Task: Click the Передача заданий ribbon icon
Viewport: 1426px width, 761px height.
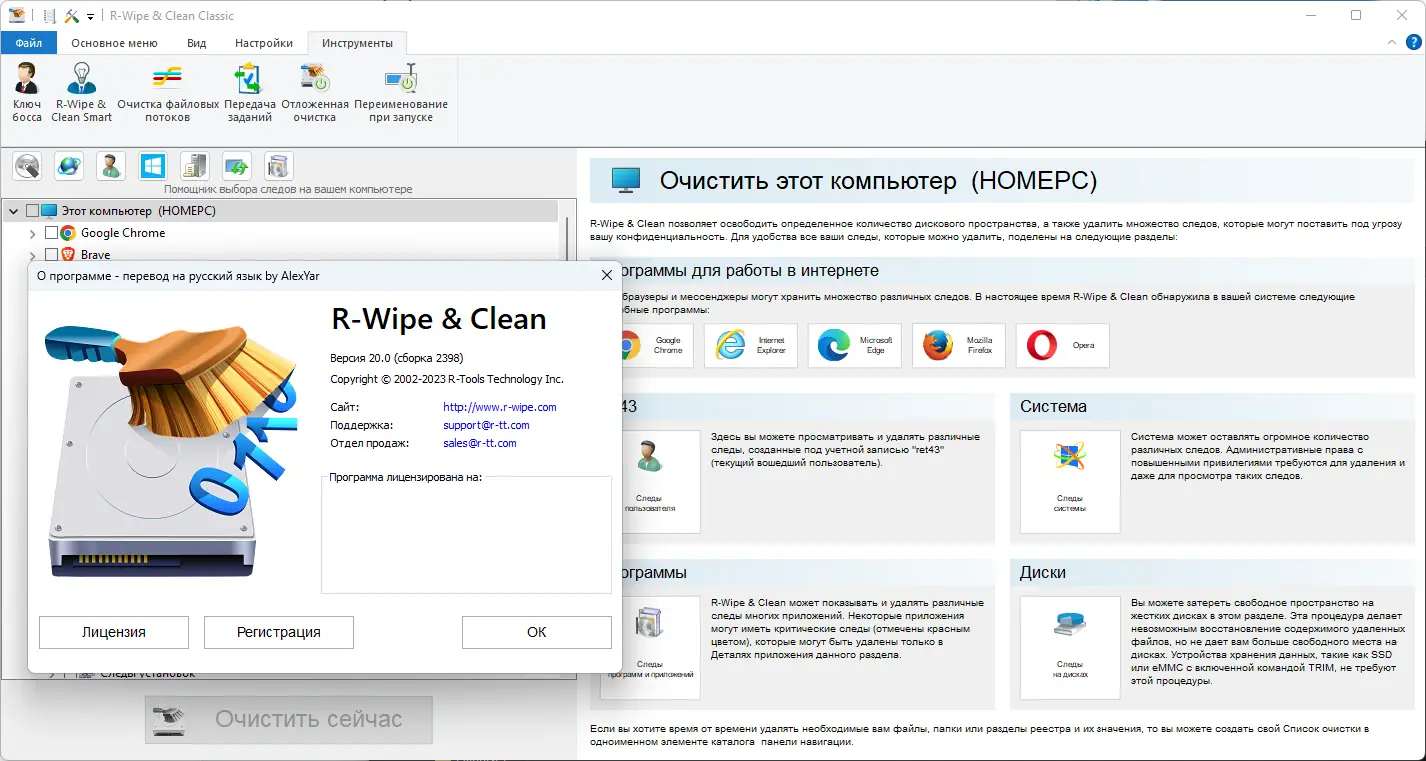Action: coord(250,92)
